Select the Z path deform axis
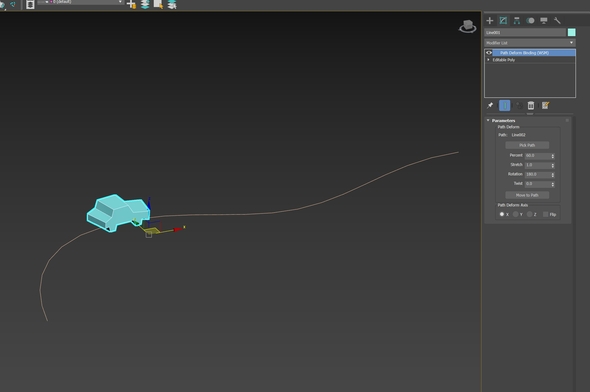590x392 pixels. point(529,214)
